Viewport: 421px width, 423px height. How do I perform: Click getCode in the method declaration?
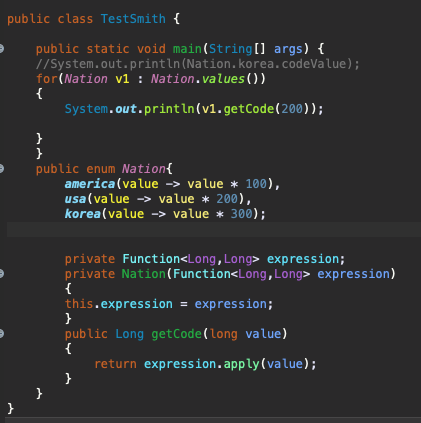click(x=176, y=334)
